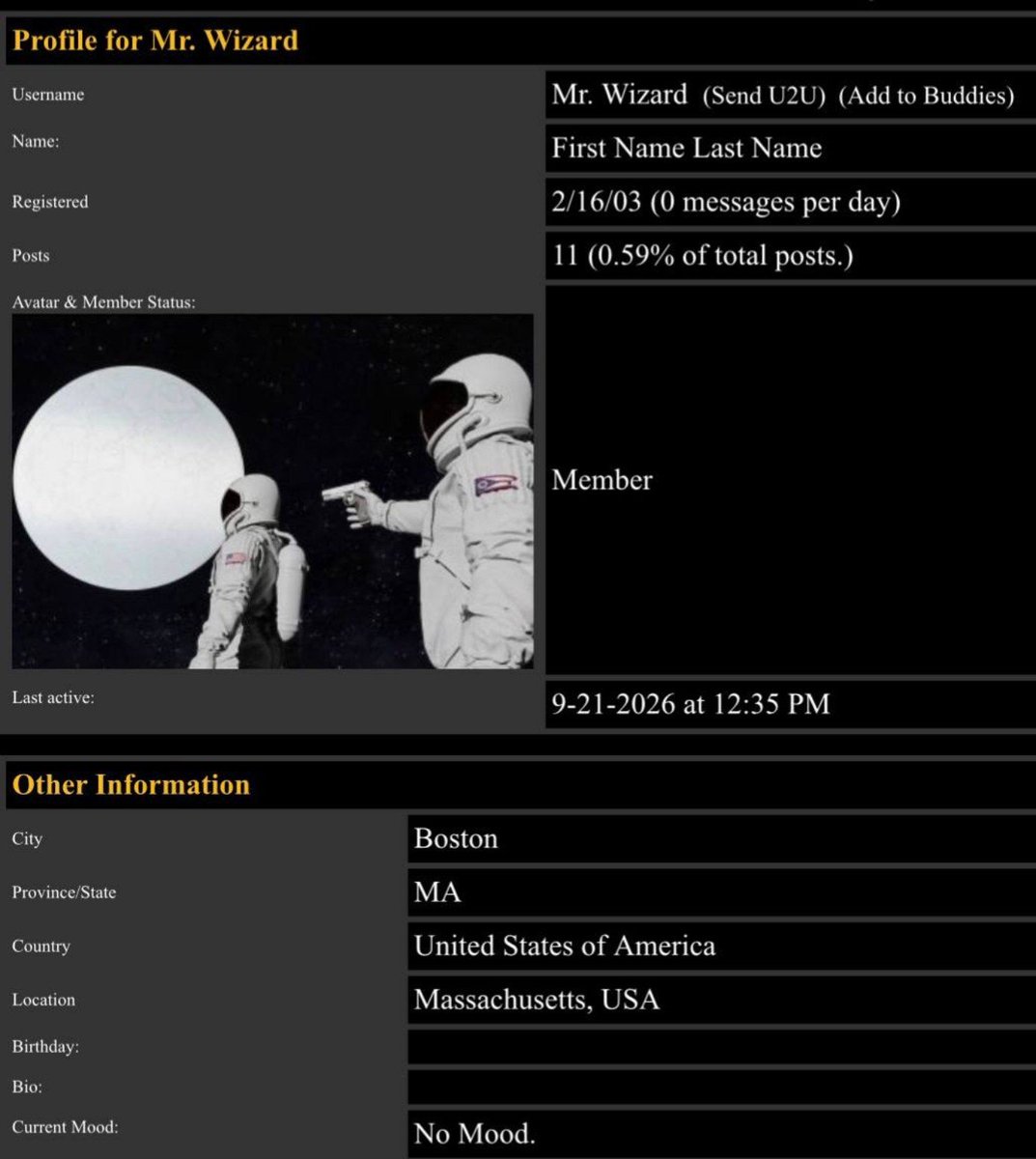Select the username value Mr. Wizard
This screenshot has height=1159, width=1036.
(x=620, y=95)
